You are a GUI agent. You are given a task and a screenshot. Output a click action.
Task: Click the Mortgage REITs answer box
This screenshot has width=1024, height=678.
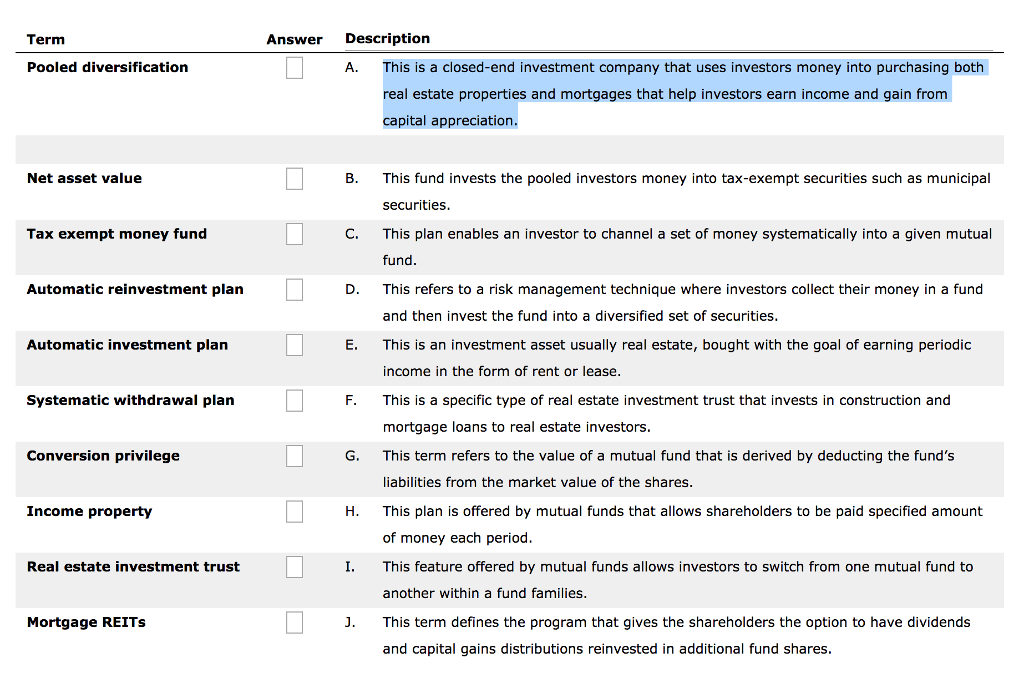tap(294, 622)
